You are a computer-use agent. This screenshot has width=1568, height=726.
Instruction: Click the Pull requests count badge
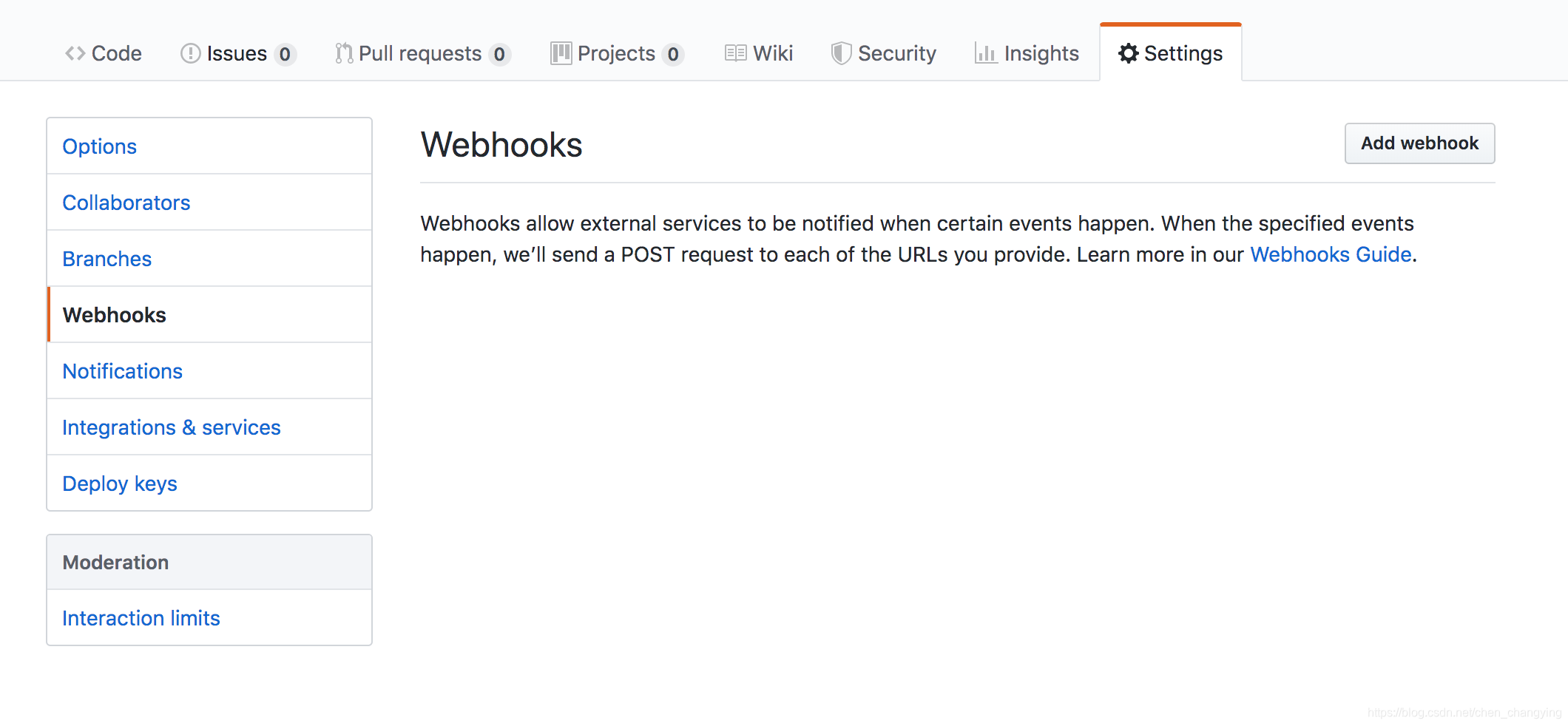tap(499, 54)
